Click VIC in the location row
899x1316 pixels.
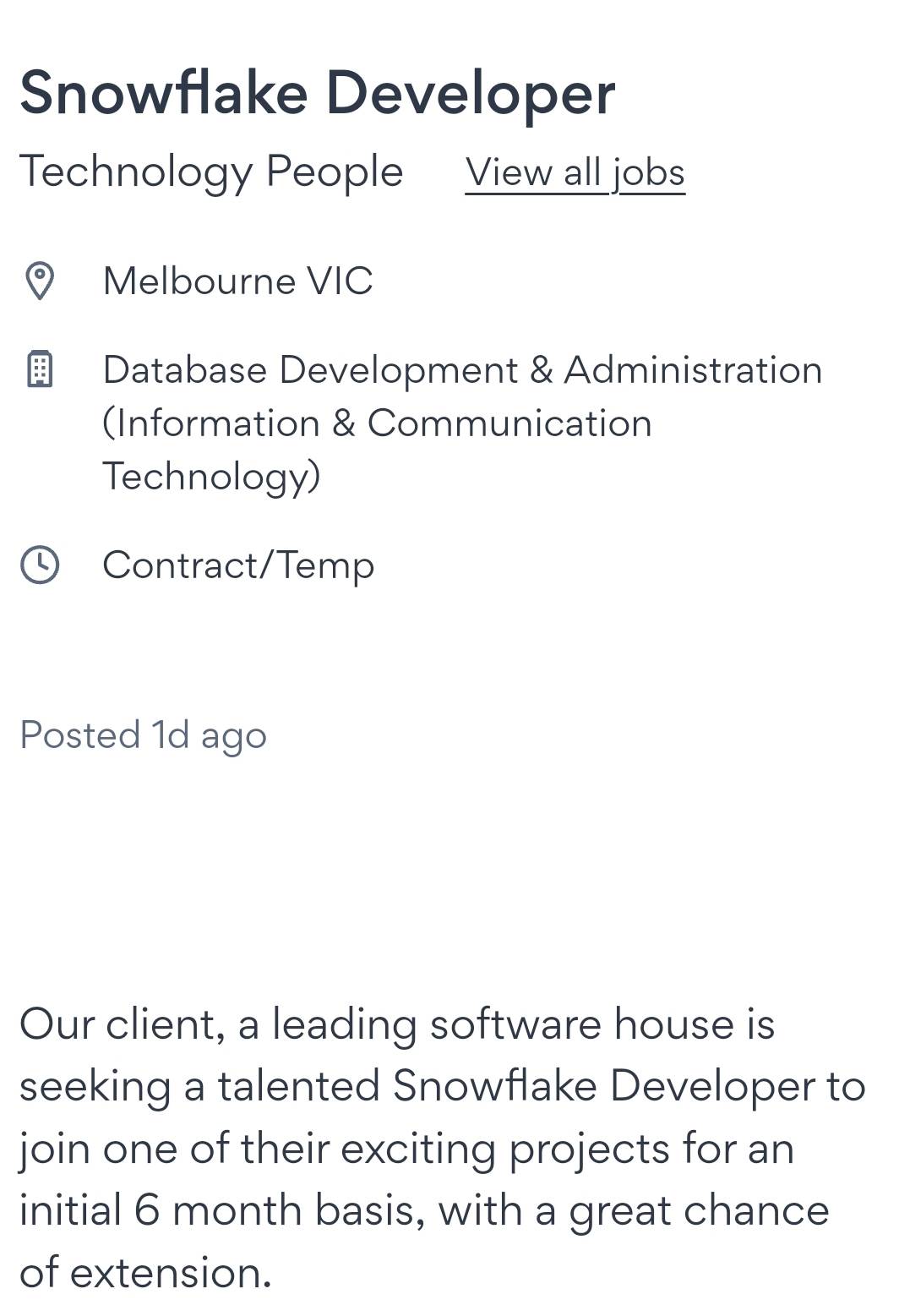click(x=340, y=281)
